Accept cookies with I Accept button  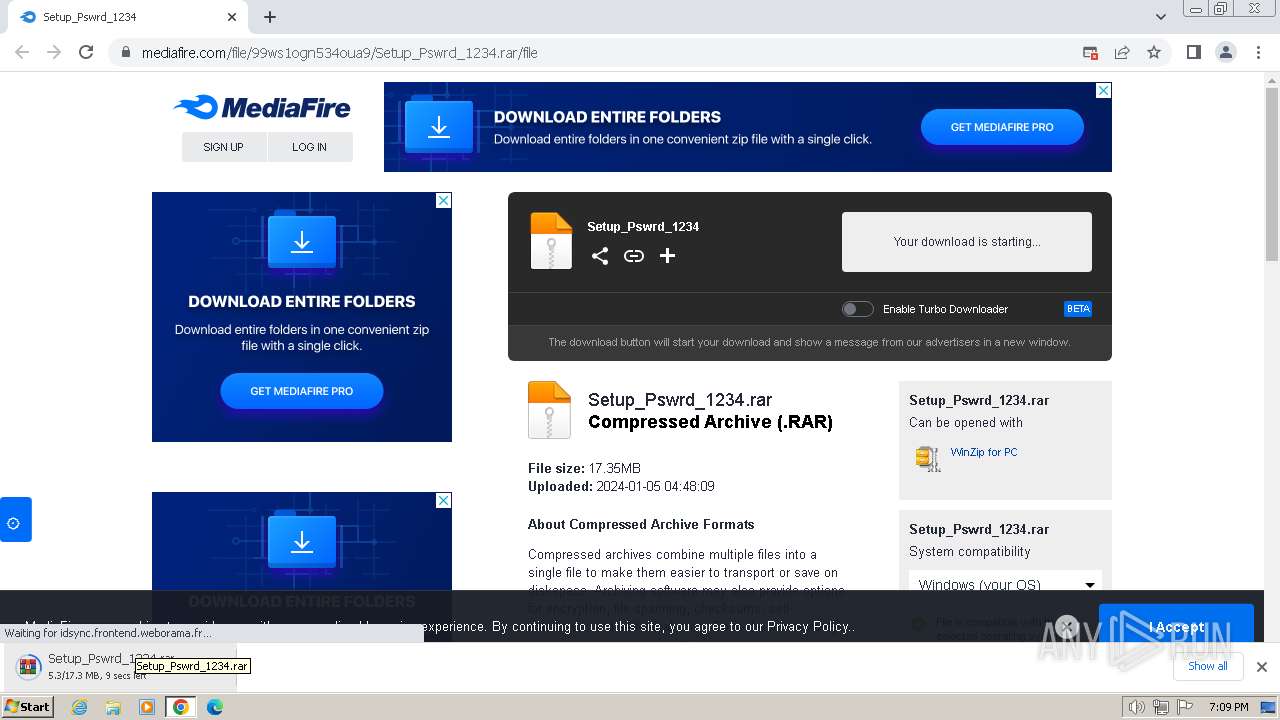(x=1176, y=626)
